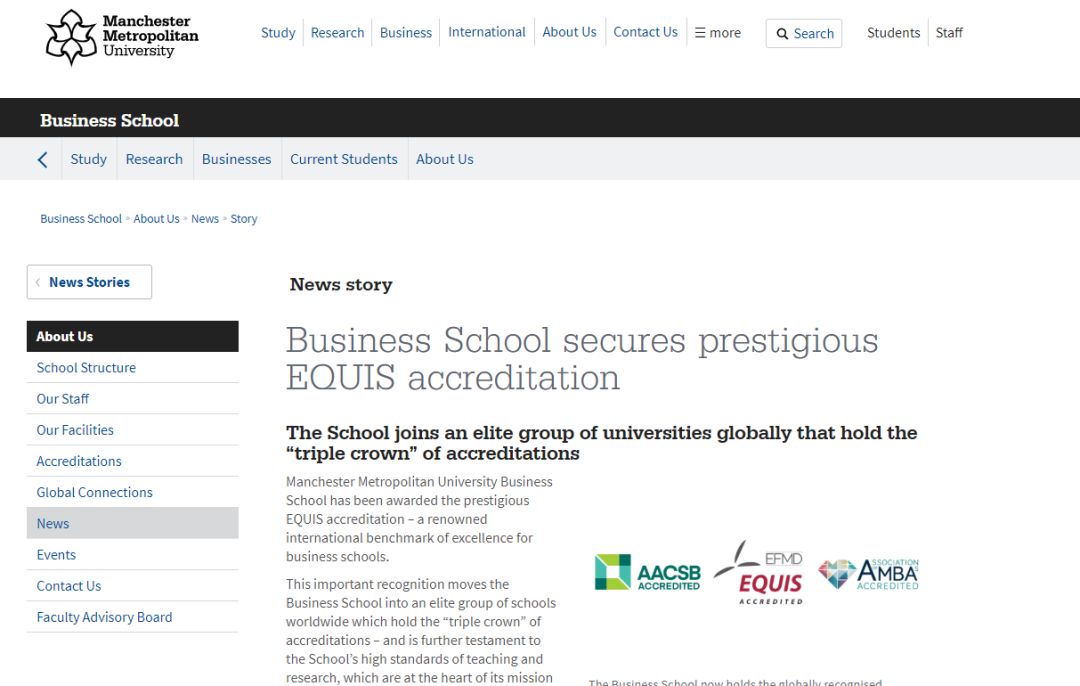Image resolution: width=1080 pixels, height=686 pixels.
Task: Open the Search button with magnifier icon
Action: coord(804,33)
